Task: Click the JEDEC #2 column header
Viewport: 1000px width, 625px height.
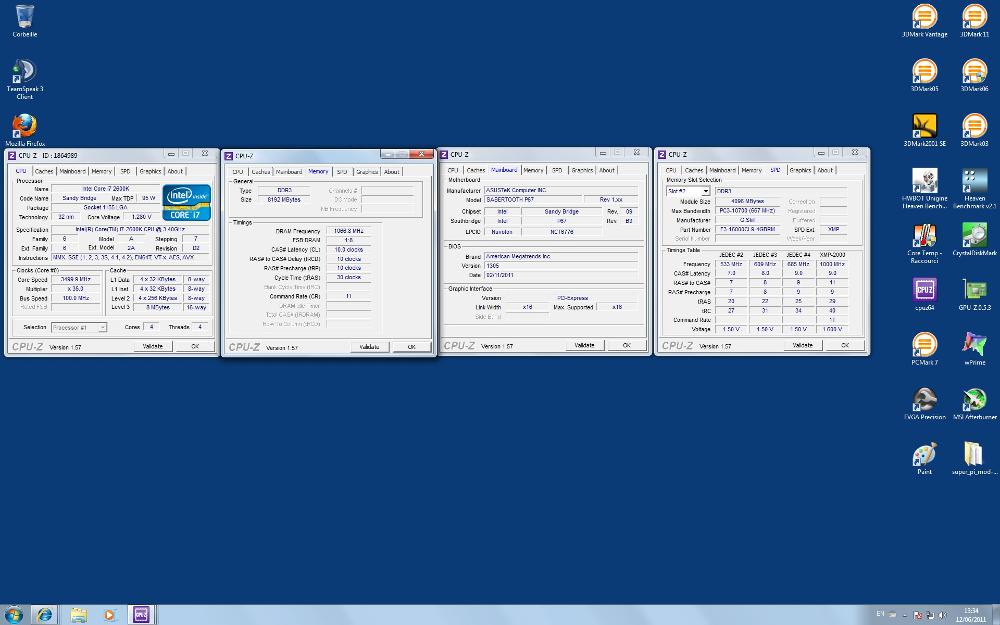Action: (731, 254)
